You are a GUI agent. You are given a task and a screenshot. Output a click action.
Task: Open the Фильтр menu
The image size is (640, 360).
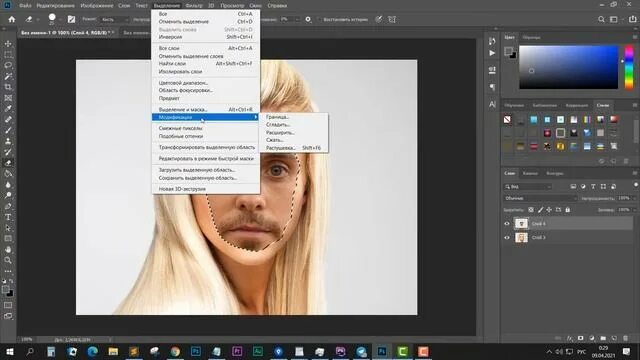[194, 6]
